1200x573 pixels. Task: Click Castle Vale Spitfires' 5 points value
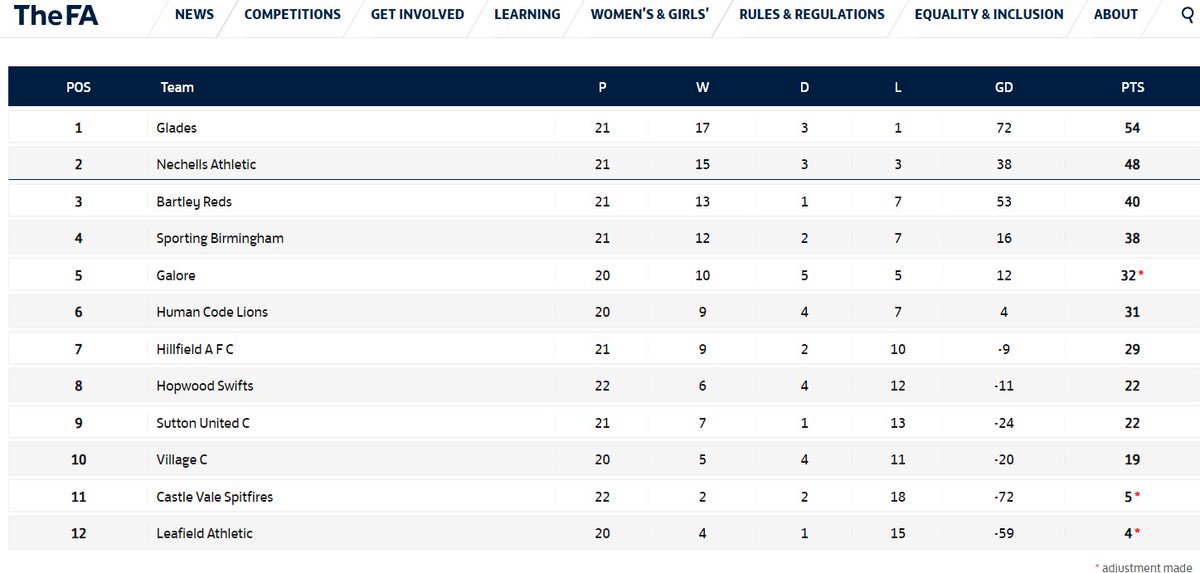pyautogui.click(x=1128, y=497)
